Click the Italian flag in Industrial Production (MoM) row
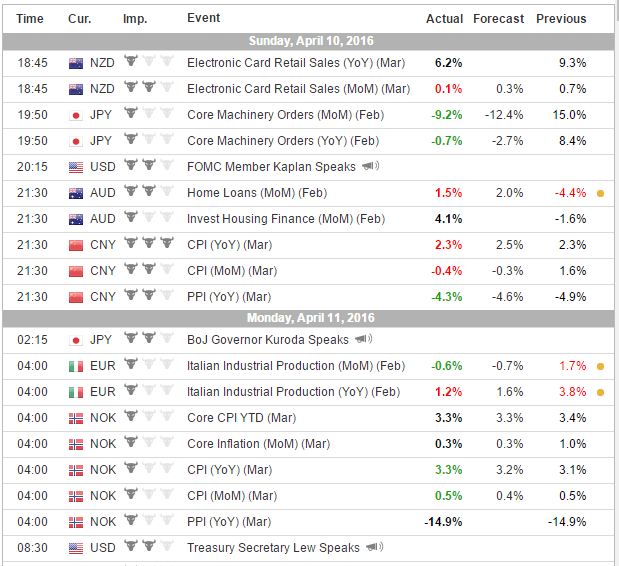This screenshot has height=566, width=619. click(x=75, y=366)
